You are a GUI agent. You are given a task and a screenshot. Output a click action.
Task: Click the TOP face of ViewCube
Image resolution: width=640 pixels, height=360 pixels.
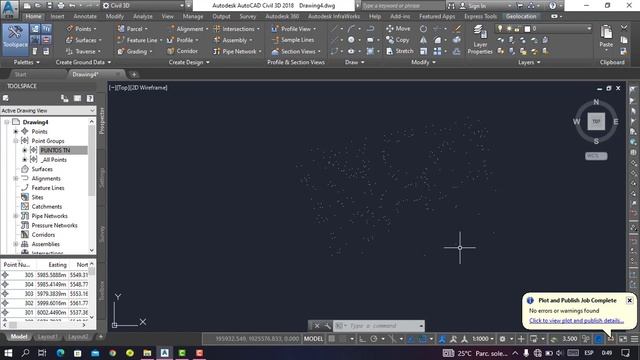[x=596, y=121]
